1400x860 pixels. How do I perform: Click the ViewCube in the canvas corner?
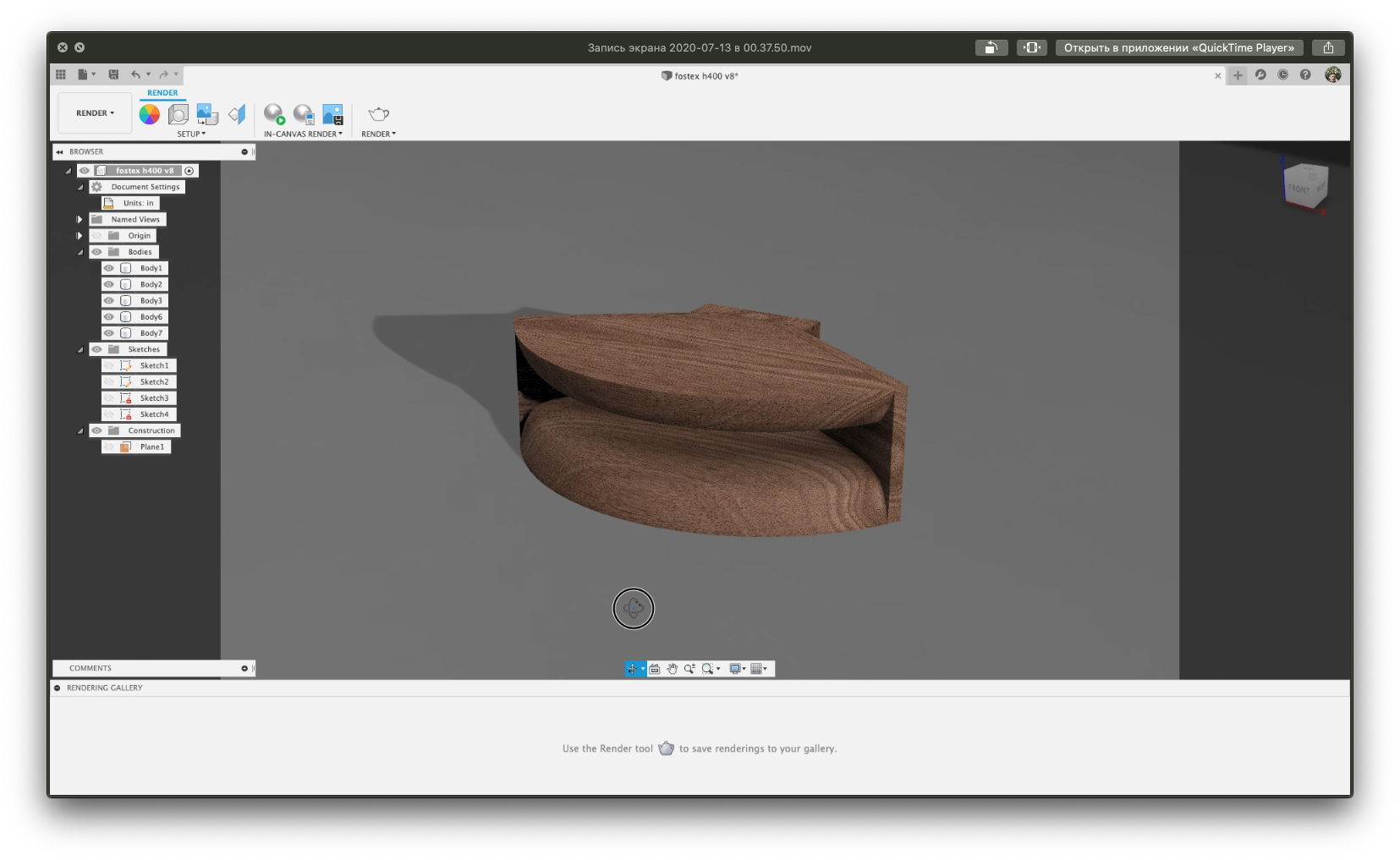pyautogui.click(x=1304, y=184)
